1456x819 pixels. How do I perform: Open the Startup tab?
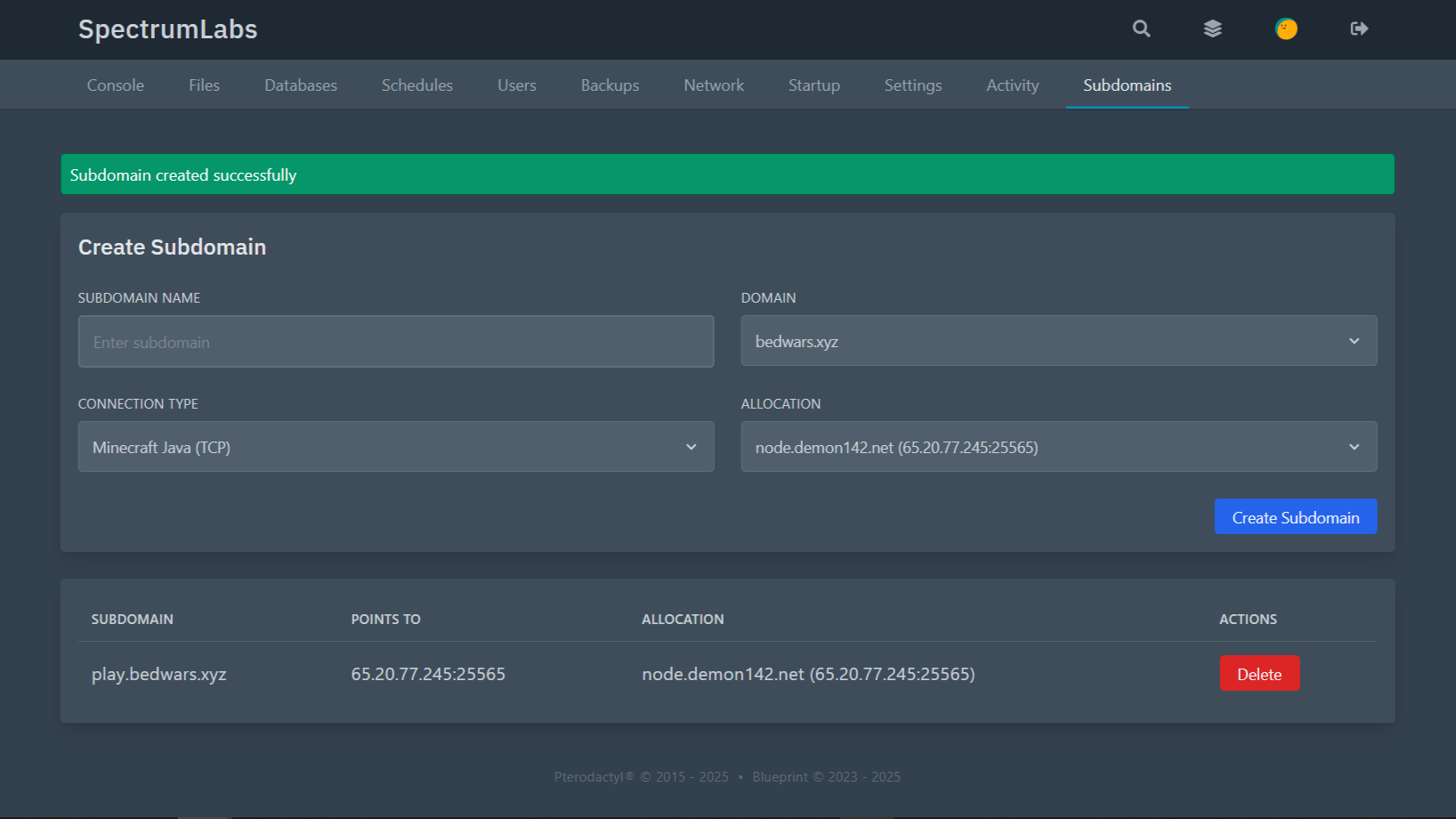click(813, 85)
